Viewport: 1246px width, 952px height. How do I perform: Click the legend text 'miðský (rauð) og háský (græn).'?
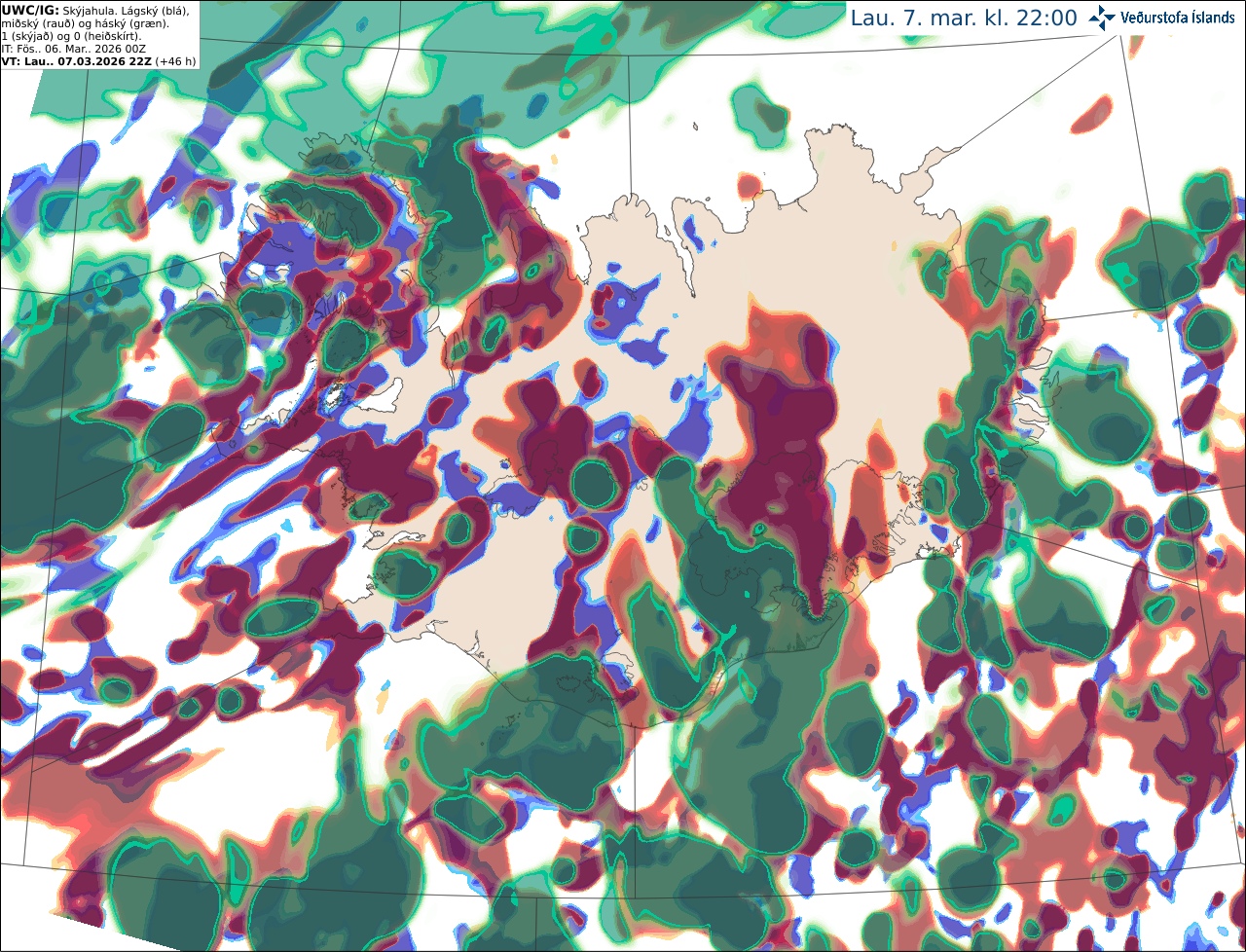click(85, 22)
